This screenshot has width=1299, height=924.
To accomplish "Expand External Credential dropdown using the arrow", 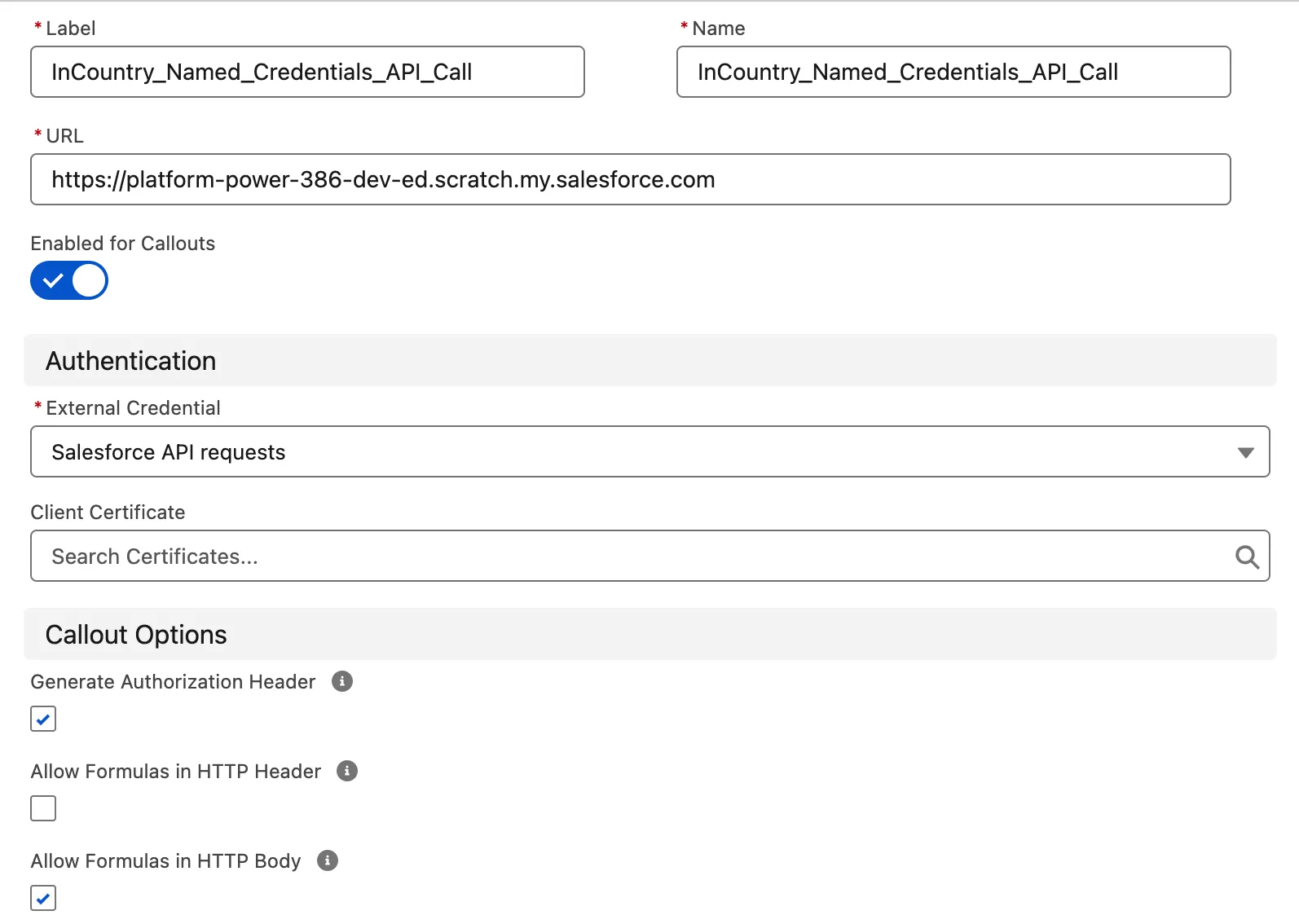I will point(1245,452).
